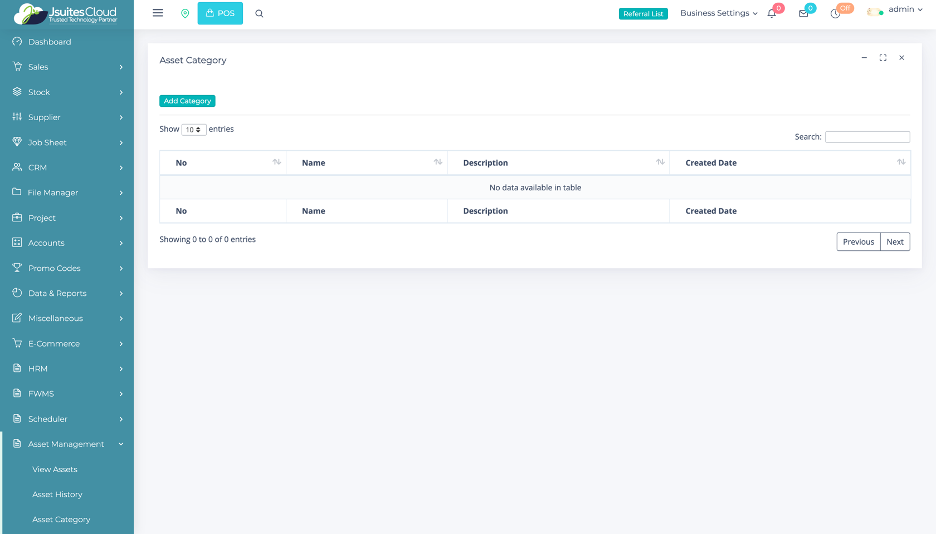936x534 pixels.
Task: Open the search magnifier icon
Action: [260, 13]
